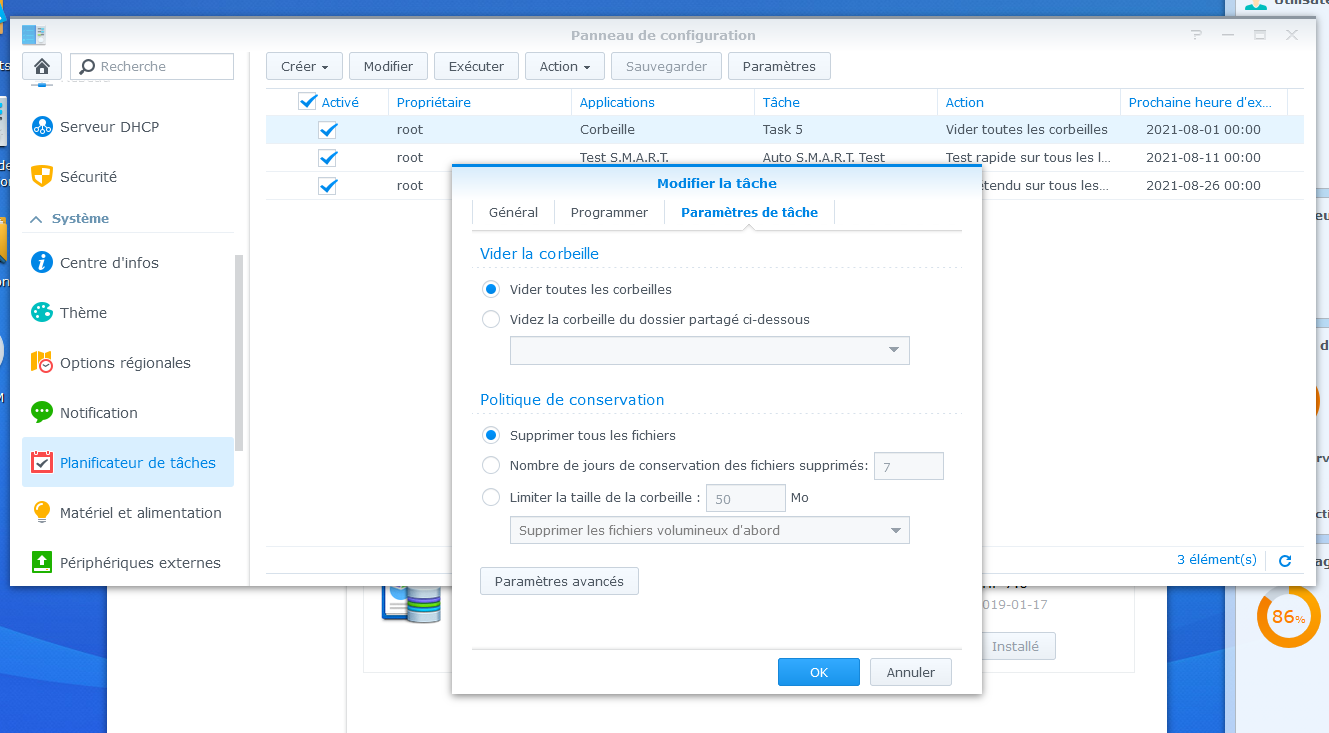Open the Créer dropdown button
This screenshot has height=733, width=1329.
304,67
